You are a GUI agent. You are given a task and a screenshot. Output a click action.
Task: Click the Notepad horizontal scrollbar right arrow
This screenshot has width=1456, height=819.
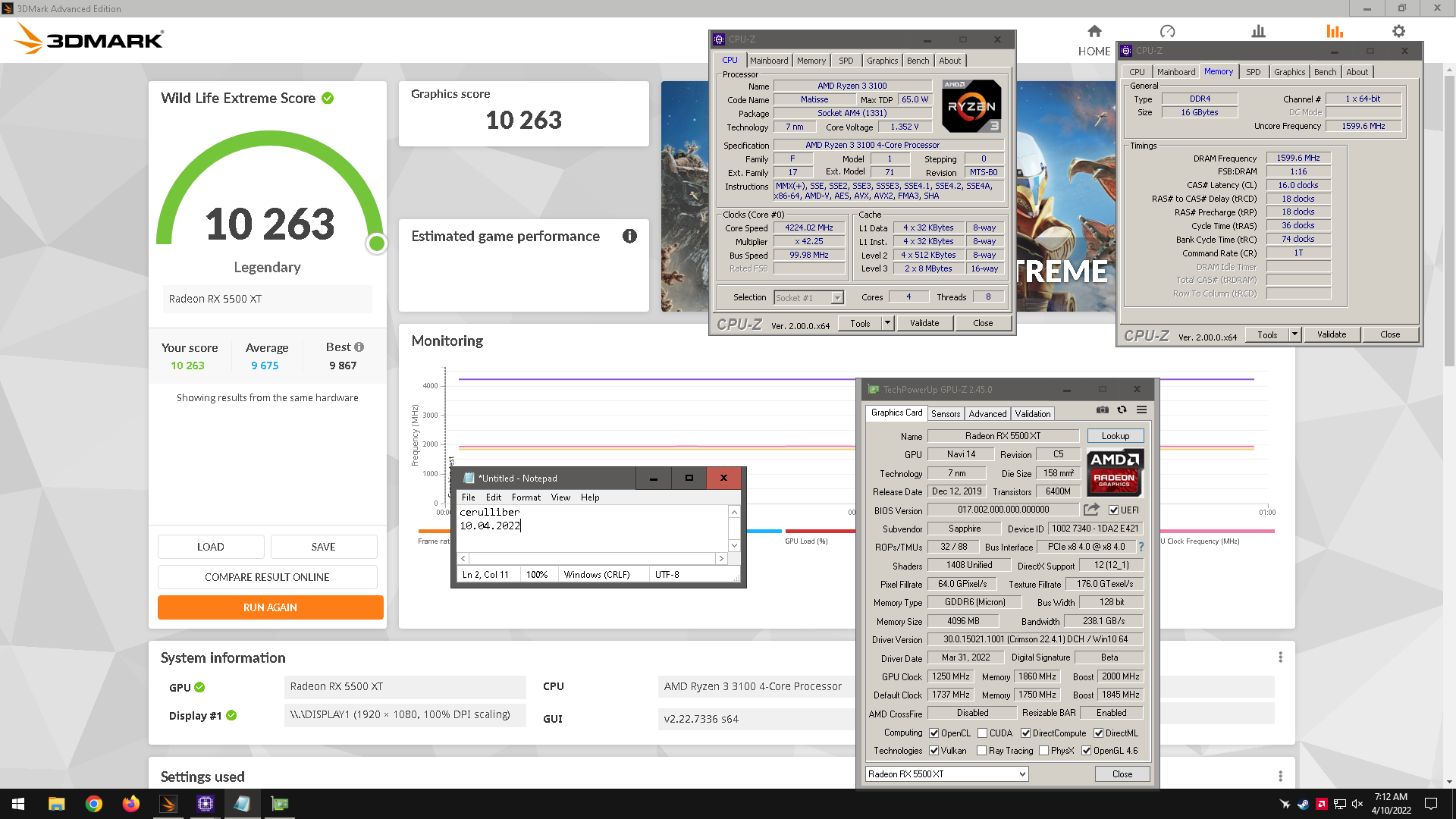tap(721, 558)
